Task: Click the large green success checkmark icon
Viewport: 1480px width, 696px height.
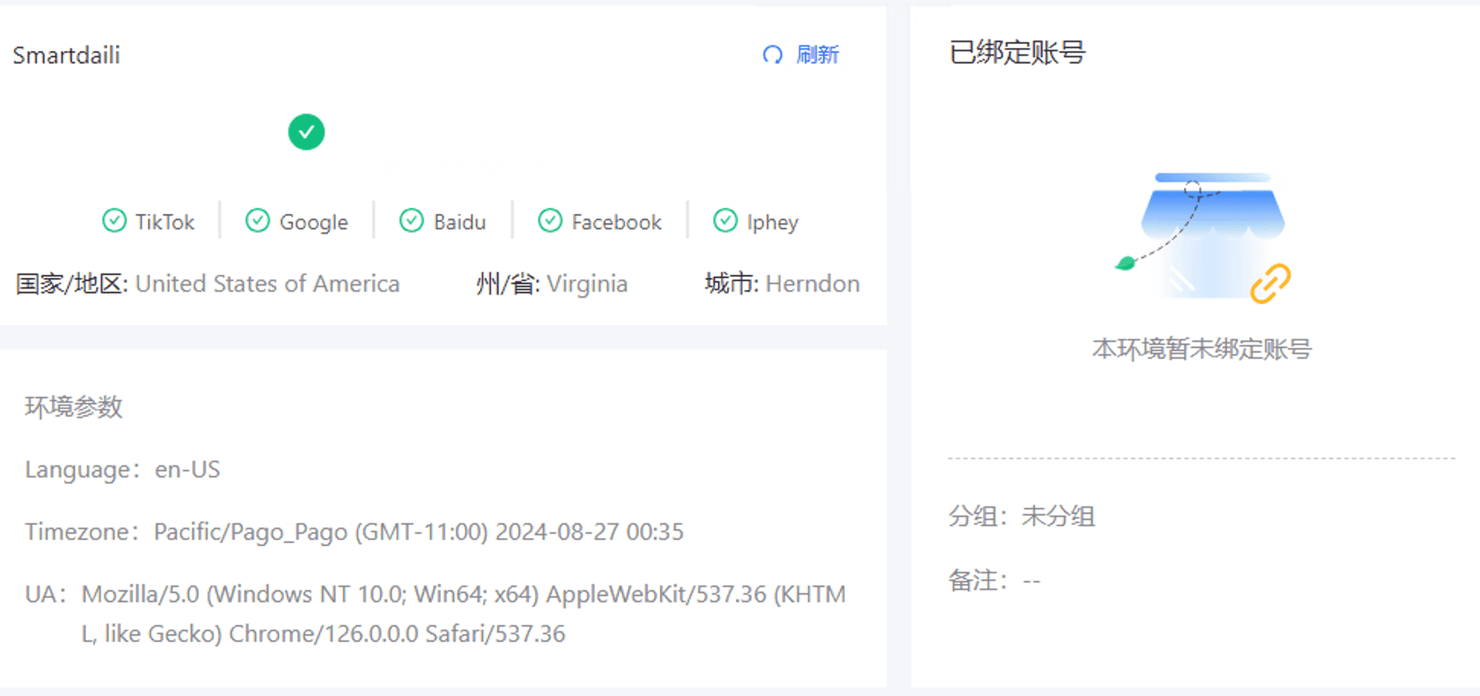Action: pyautogui.click(x=306, y=132)
